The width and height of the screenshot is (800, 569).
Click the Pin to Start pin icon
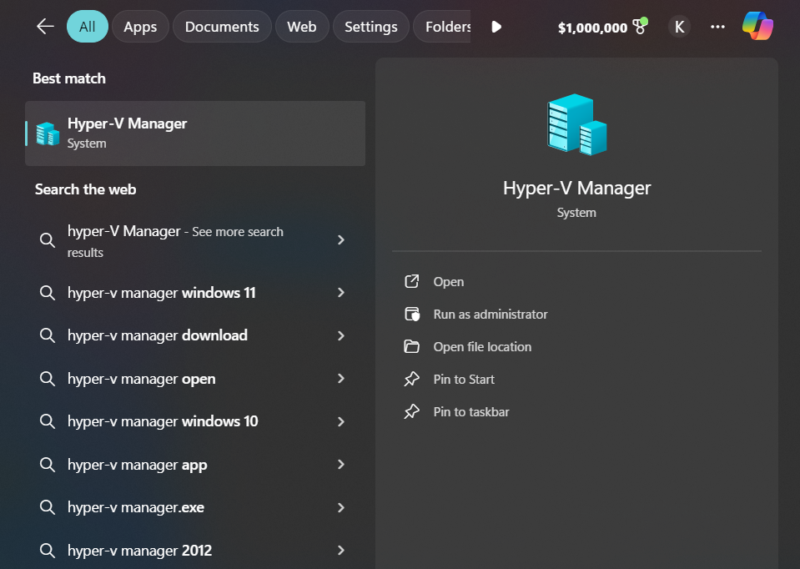[x=412, y=379]
